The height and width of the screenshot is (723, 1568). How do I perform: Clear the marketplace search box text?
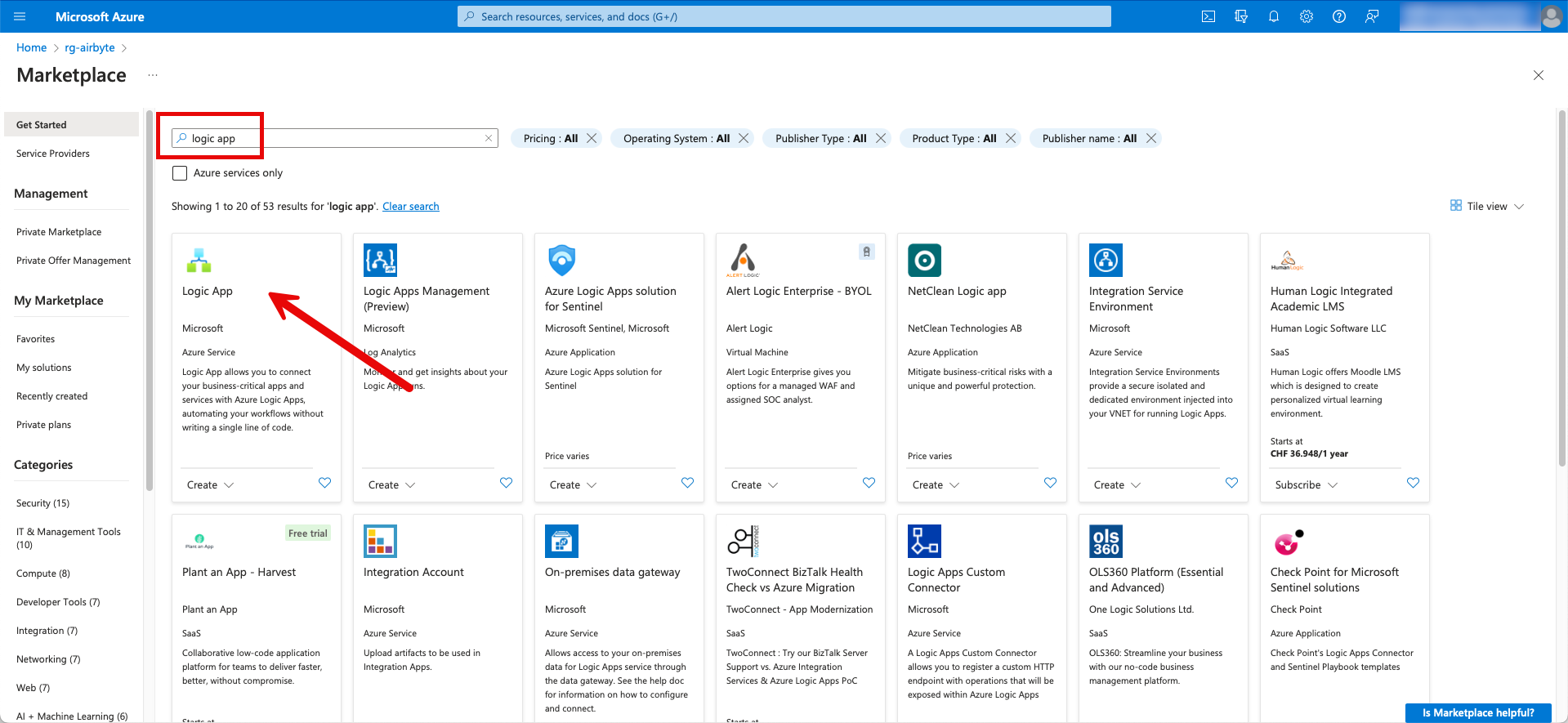coord(489,138)
